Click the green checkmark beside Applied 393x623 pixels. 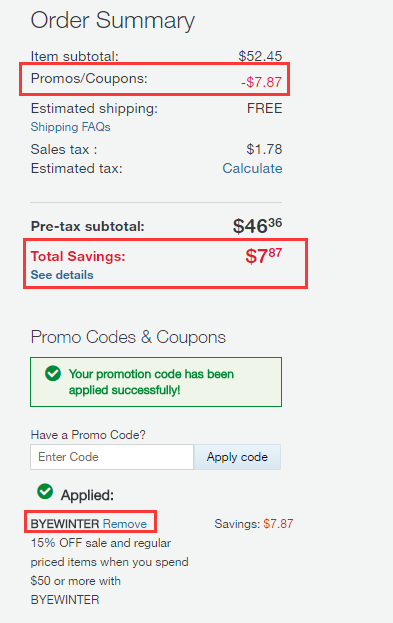click(45, 491)
